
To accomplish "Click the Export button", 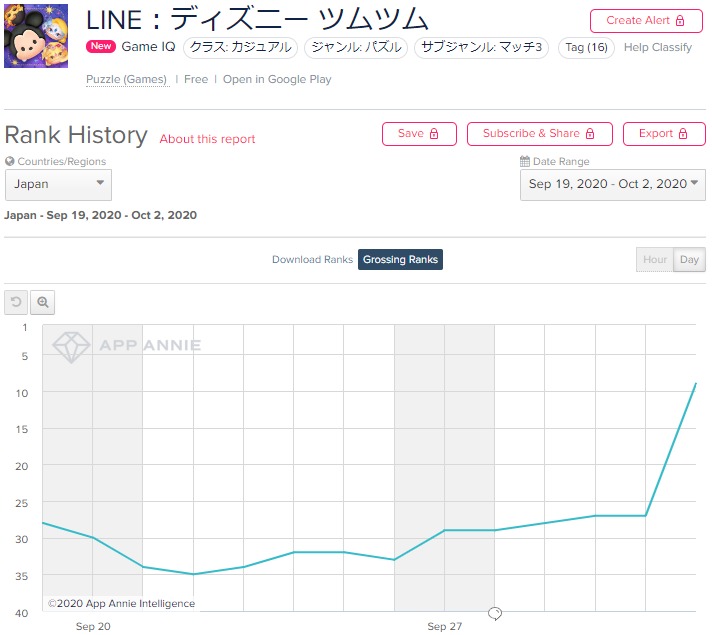I will click(664, 134).
